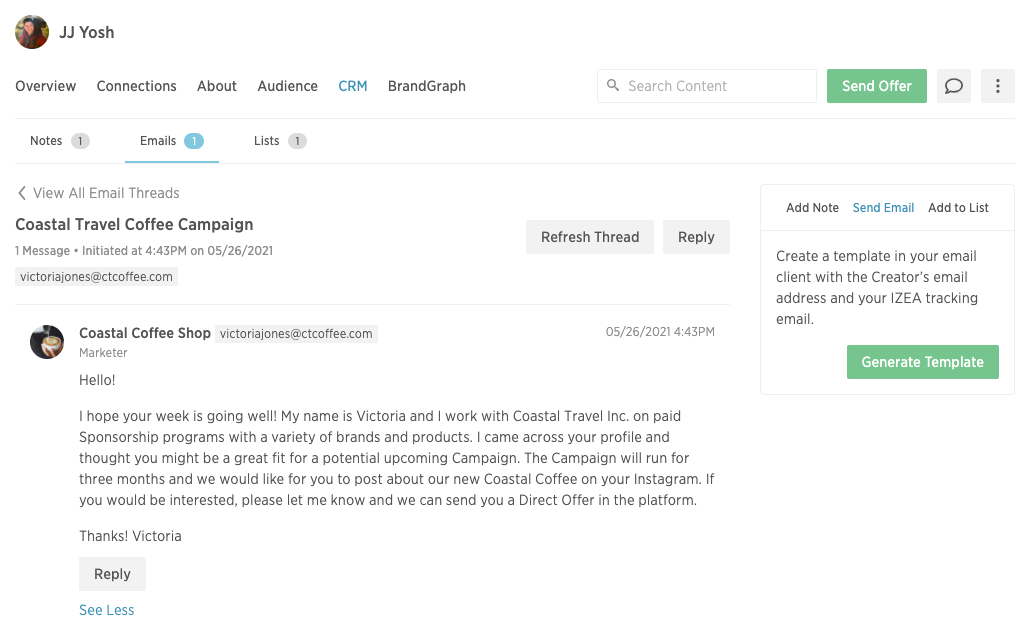Select Send Email in side panel
This screenshot has width=1033, height=631.
(883, 208)
